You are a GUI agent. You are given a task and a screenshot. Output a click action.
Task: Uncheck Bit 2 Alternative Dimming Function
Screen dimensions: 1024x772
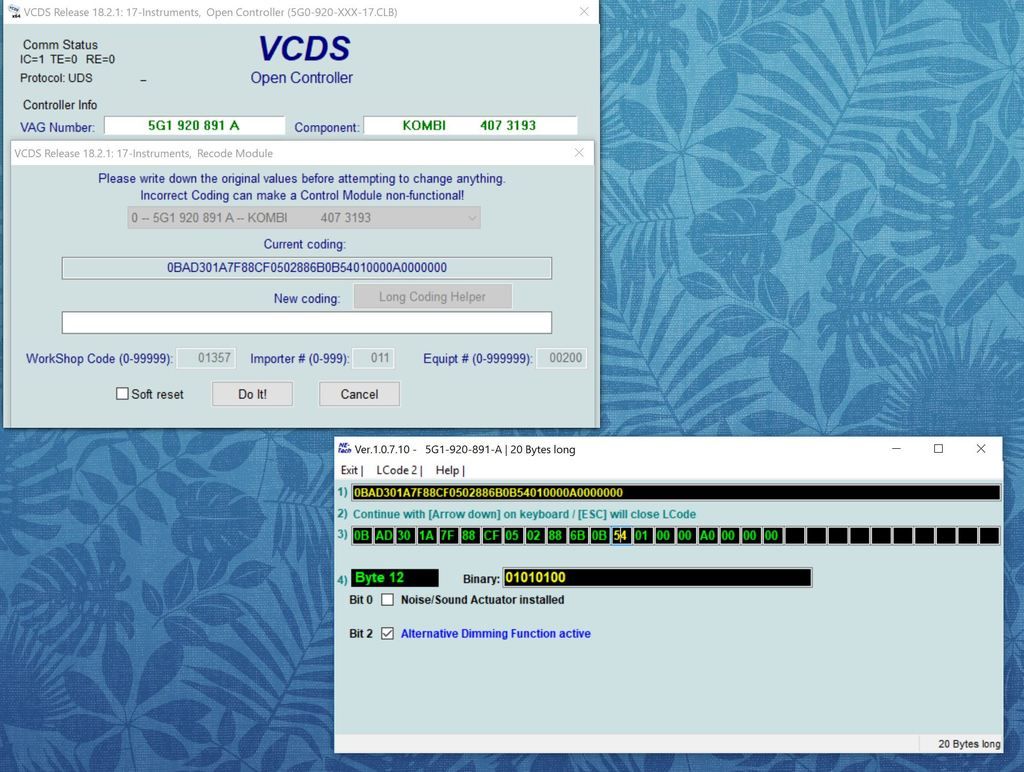387,634
